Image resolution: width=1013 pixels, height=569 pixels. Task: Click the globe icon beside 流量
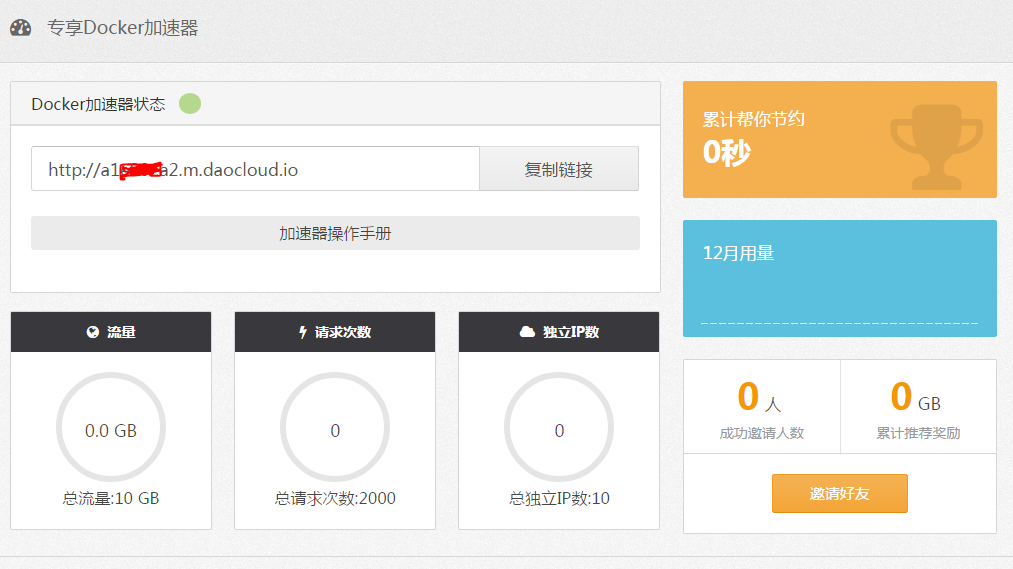pos(93,332)
